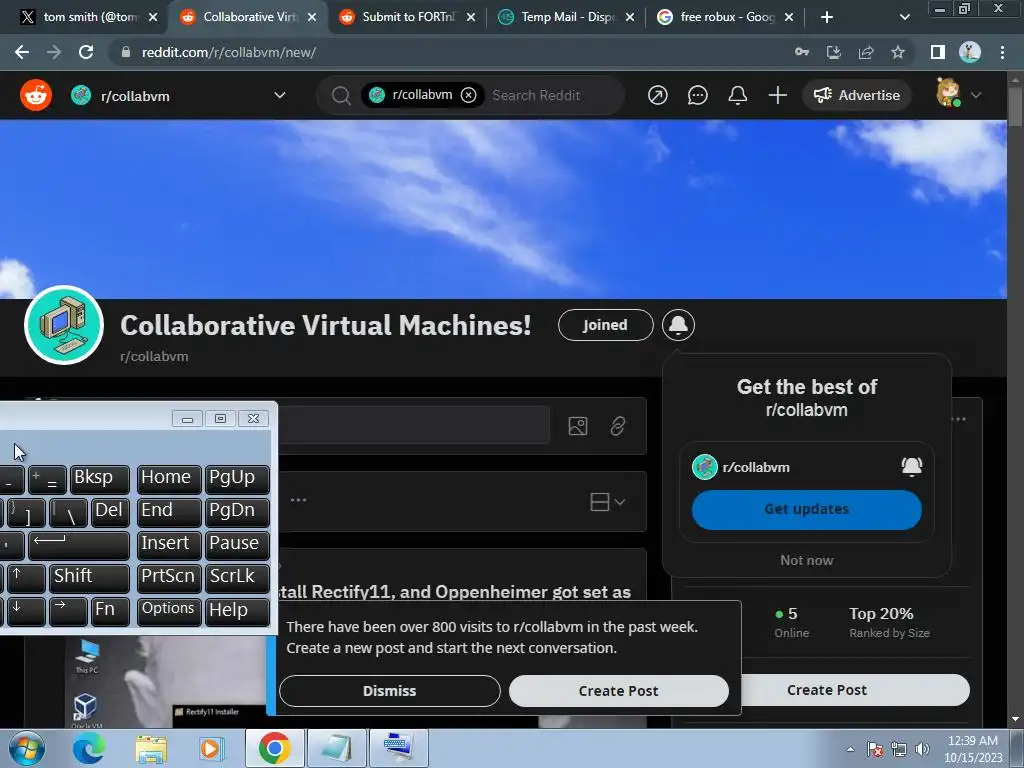Go back with Chrome back arrow
The width and height of the screenshot is (1024, 768).
pyautogui.click(x=22, y=52)
